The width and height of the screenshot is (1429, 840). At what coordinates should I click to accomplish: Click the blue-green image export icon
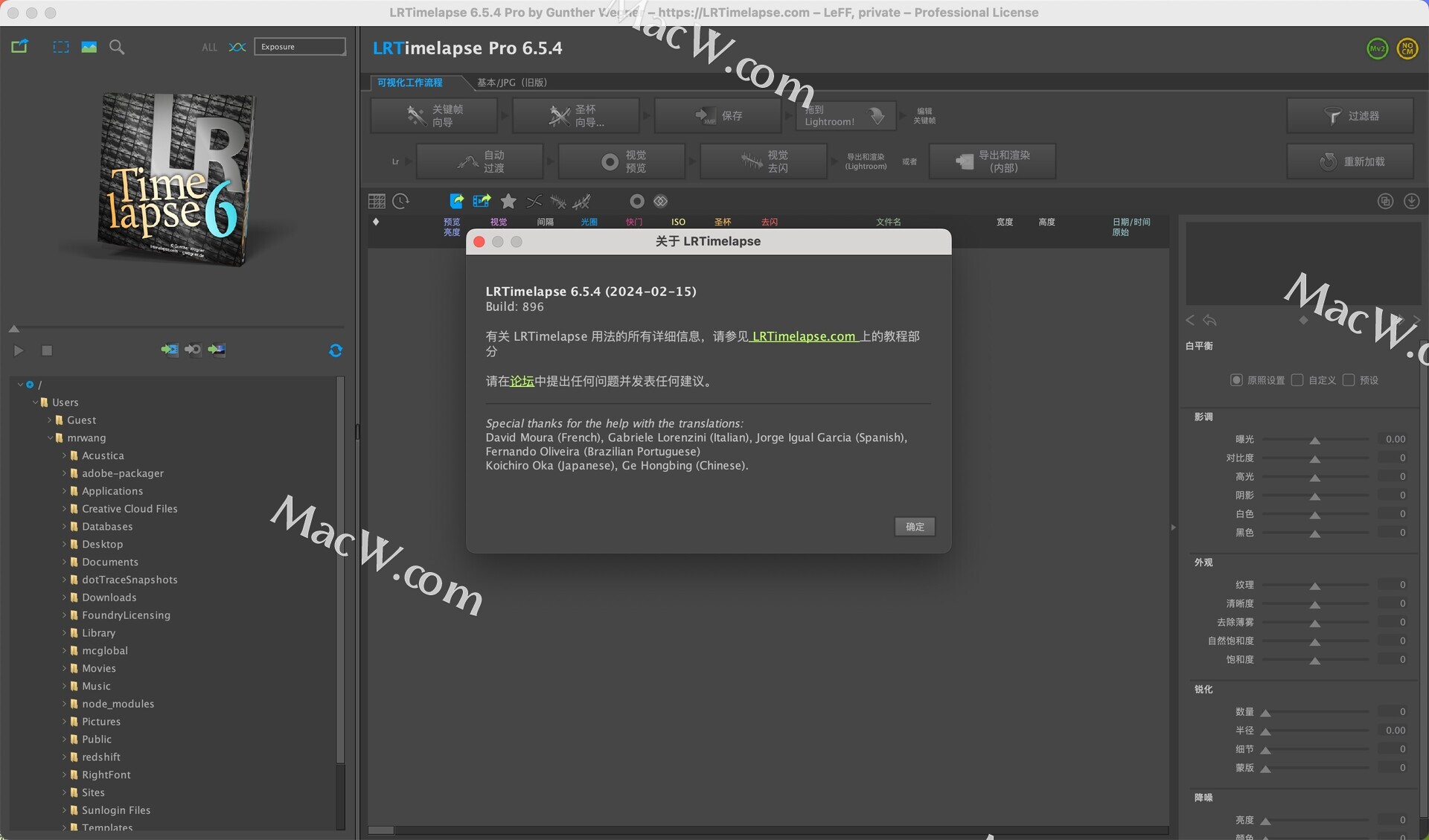482,201
